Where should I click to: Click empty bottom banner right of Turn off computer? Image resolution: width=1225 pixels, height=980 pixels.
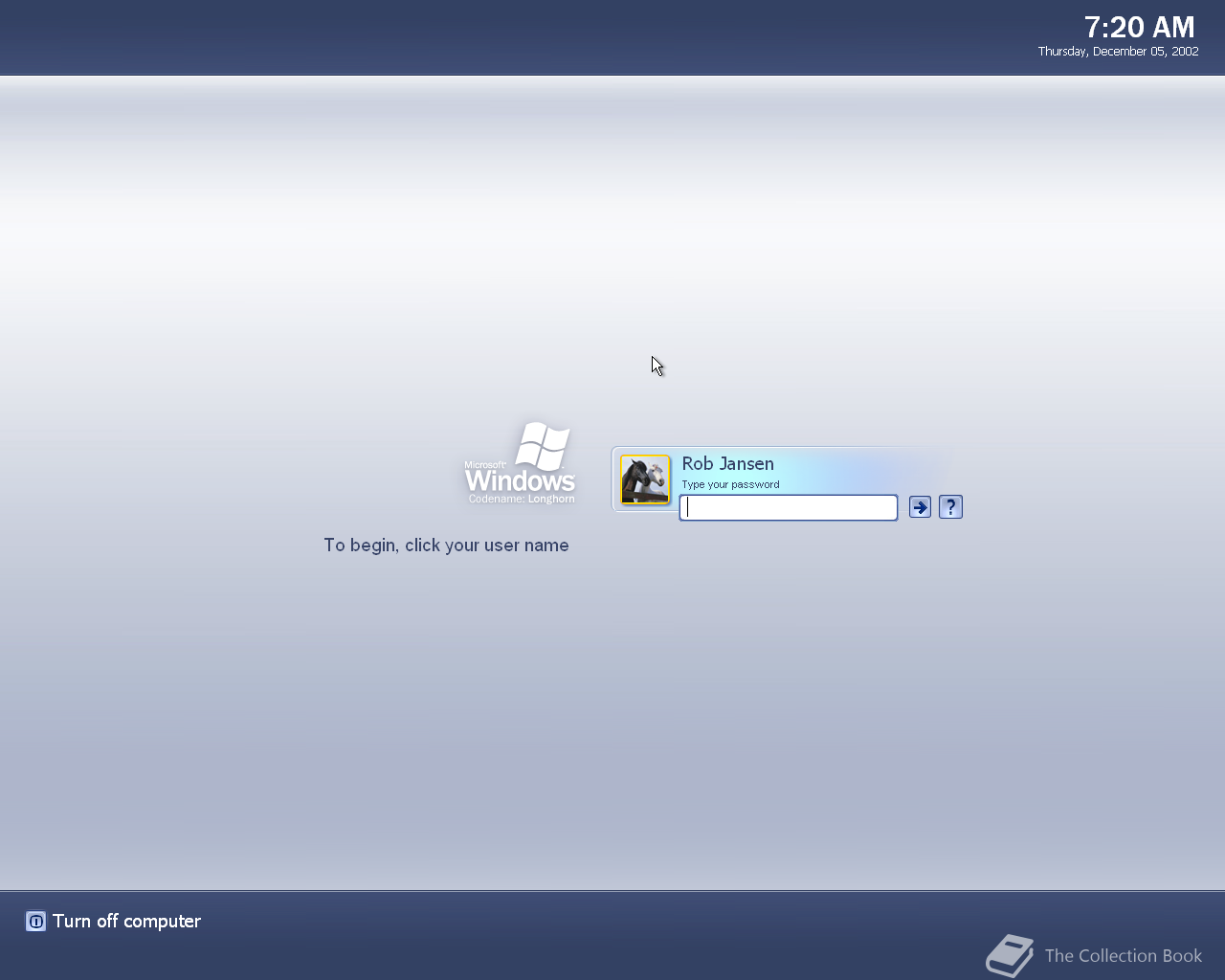(x=574, y=933)
